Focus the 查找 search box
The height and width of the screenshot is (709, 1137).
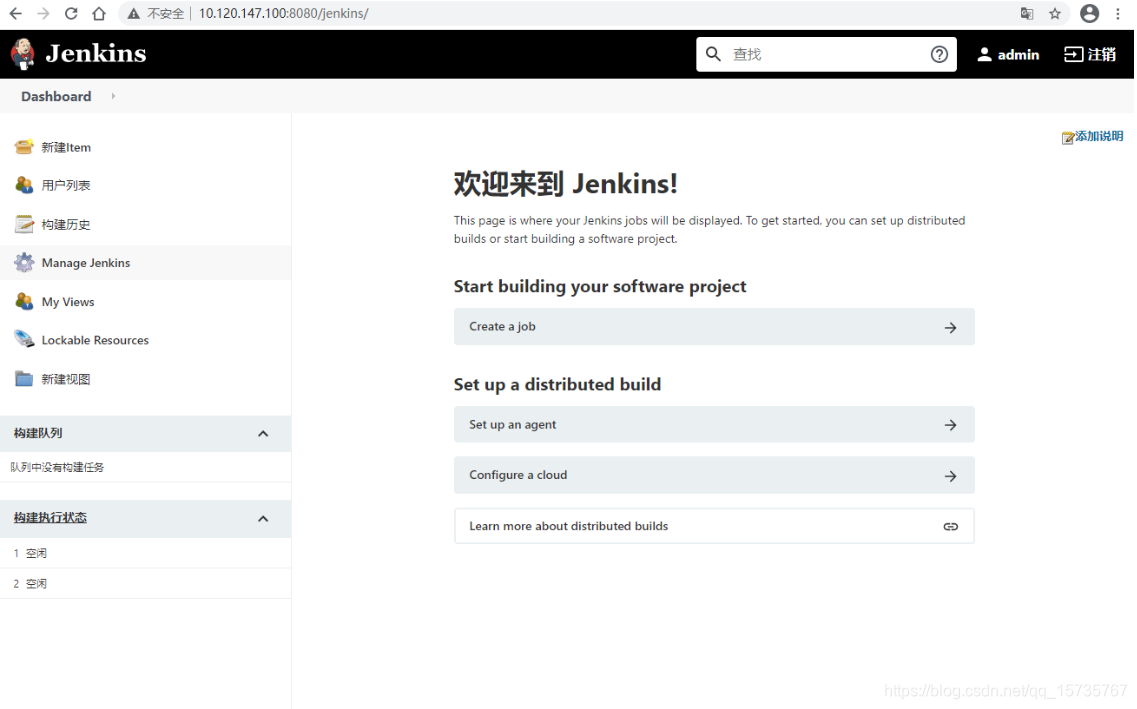tap(827, 54)
